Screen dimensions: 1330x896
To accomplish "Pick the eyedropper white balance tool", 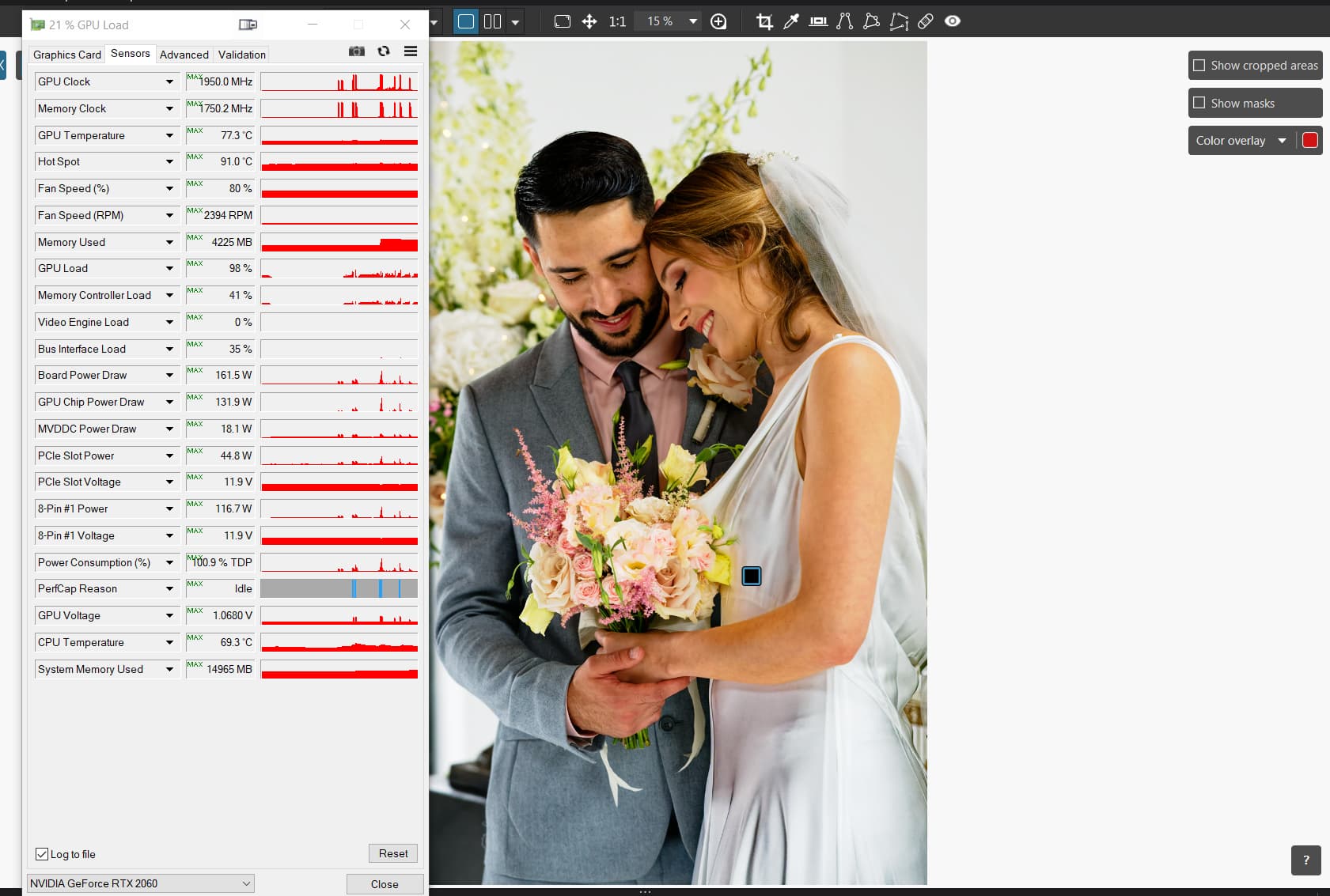I will [x=790, y=21].
